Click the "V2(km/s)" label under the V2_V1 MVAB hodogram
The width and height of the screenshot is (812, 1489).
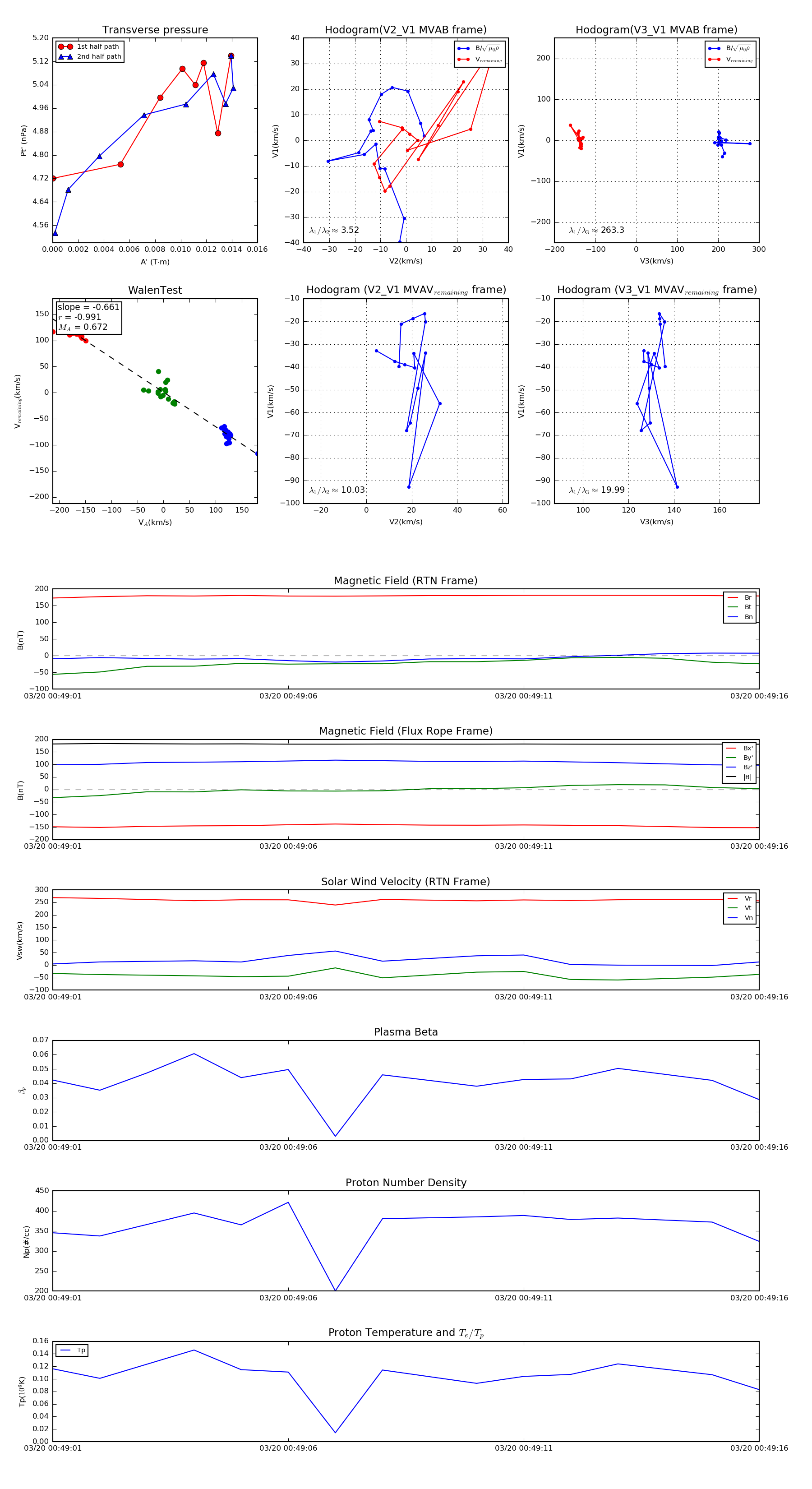[x=406, y=261]
